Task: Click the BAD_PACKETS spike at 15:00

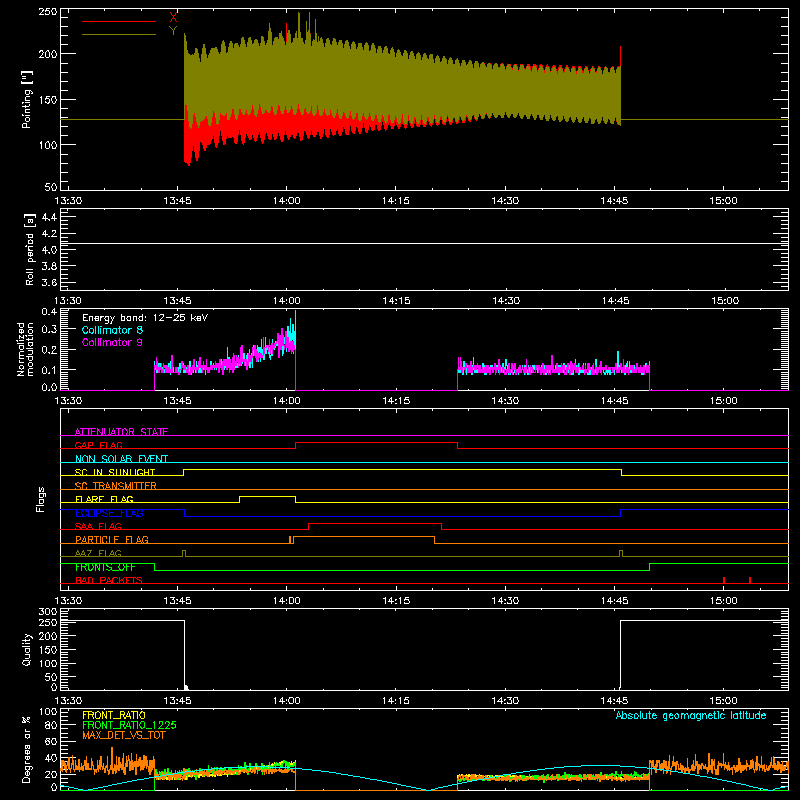Action: (x=724, y=580)
